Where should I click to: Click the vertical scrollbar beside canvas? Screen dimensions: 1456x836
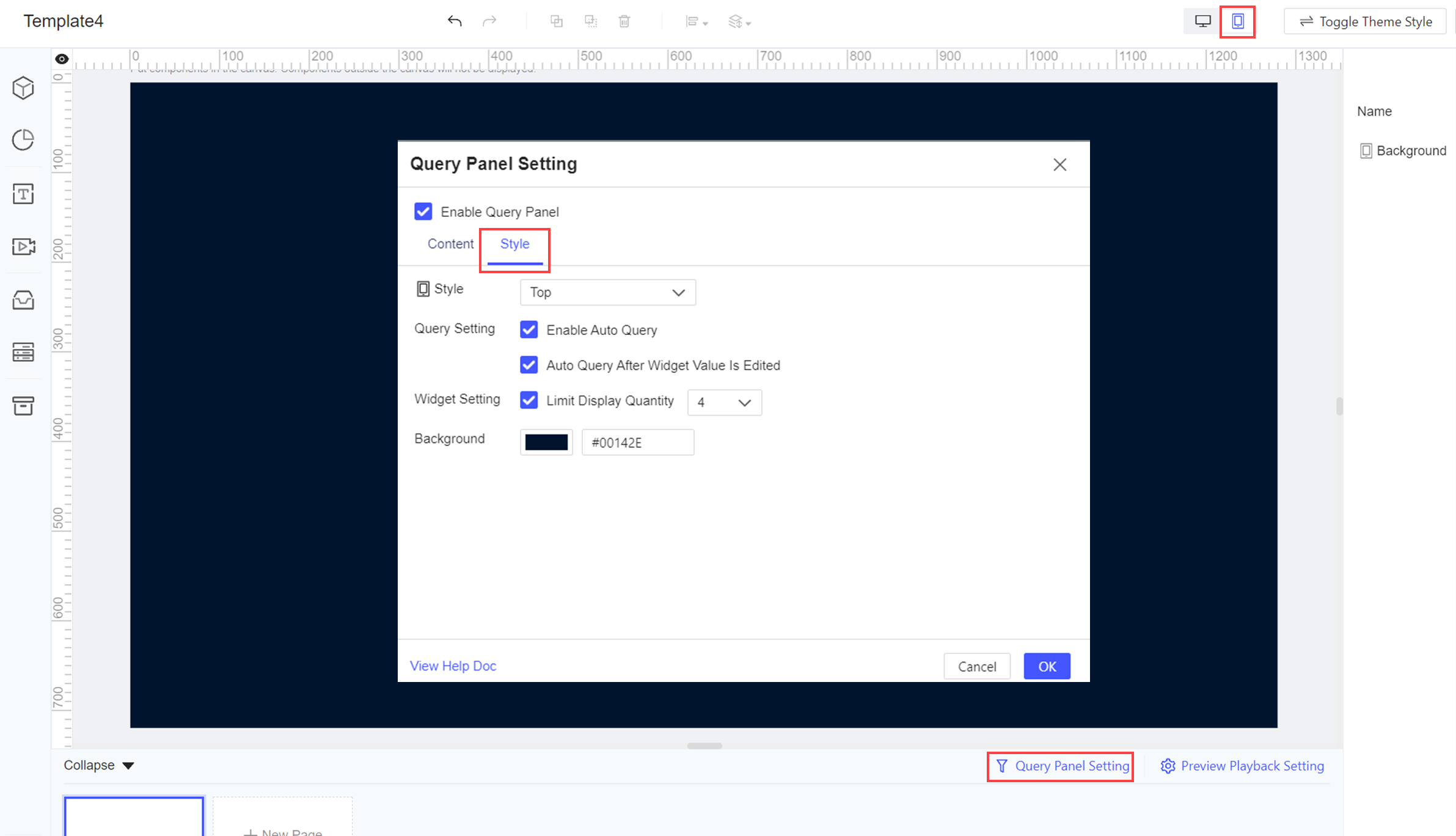[1339, 406]
